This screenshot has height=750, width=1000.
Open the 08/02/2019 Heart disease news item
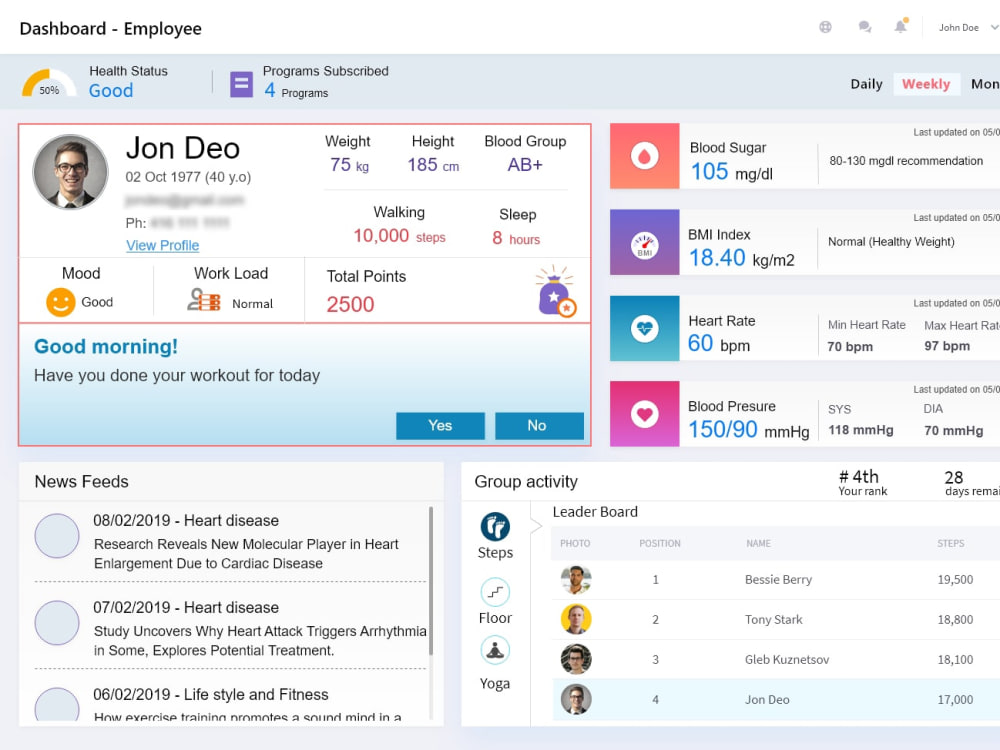[230, 541]
